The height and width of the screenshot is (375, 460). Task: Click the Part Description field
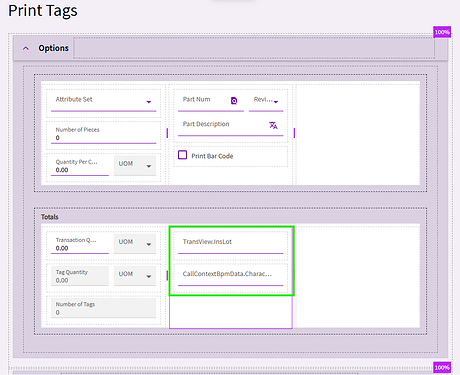coord(230,127)
